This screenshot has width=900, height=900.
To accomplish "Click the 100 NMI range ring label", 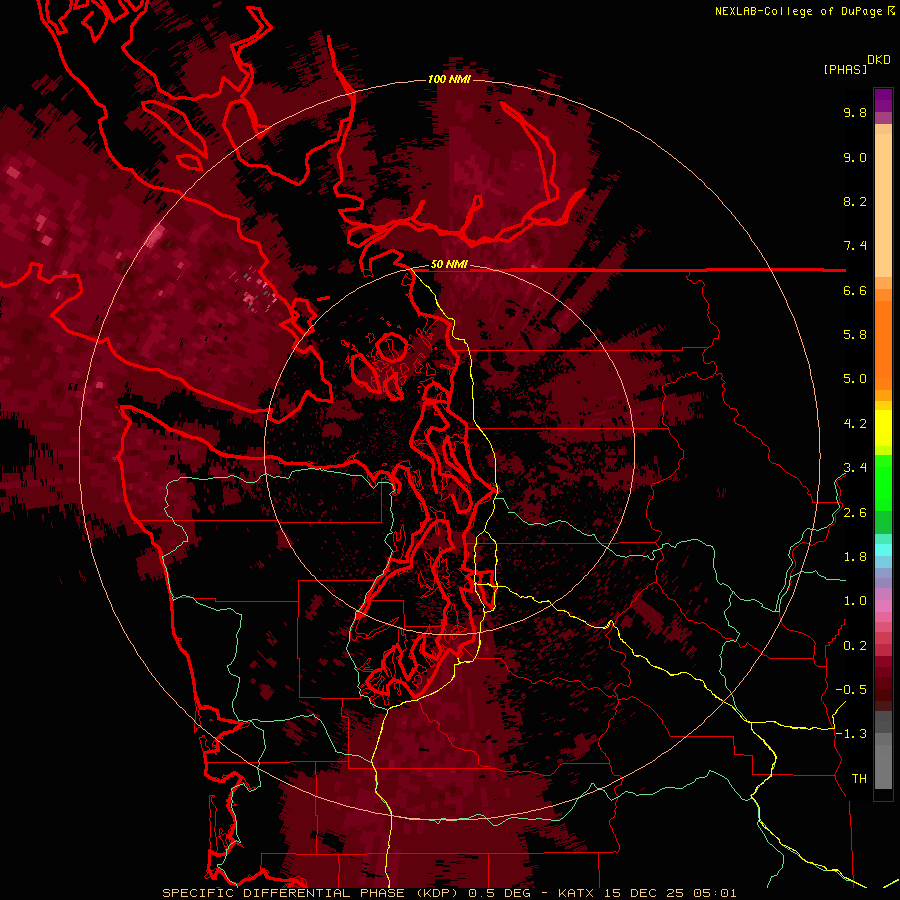I will (x=449, y=79).
